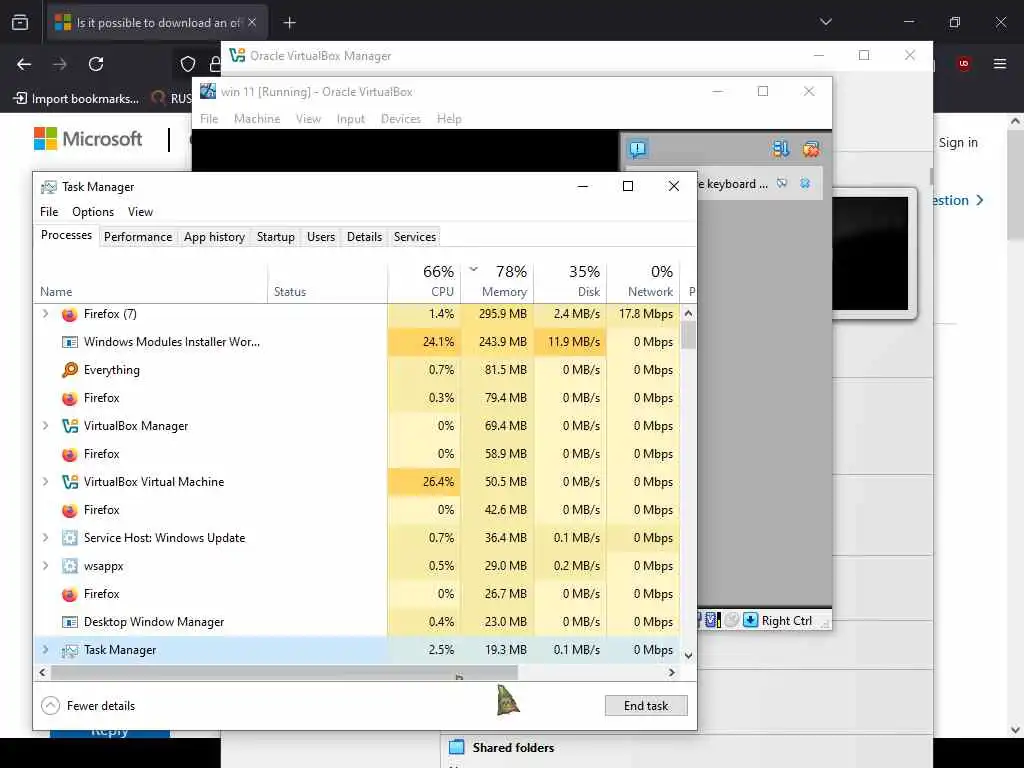1024x768 pixels.
Task: Expand the VirtualBox Manager process
Action: pos(45,426)
